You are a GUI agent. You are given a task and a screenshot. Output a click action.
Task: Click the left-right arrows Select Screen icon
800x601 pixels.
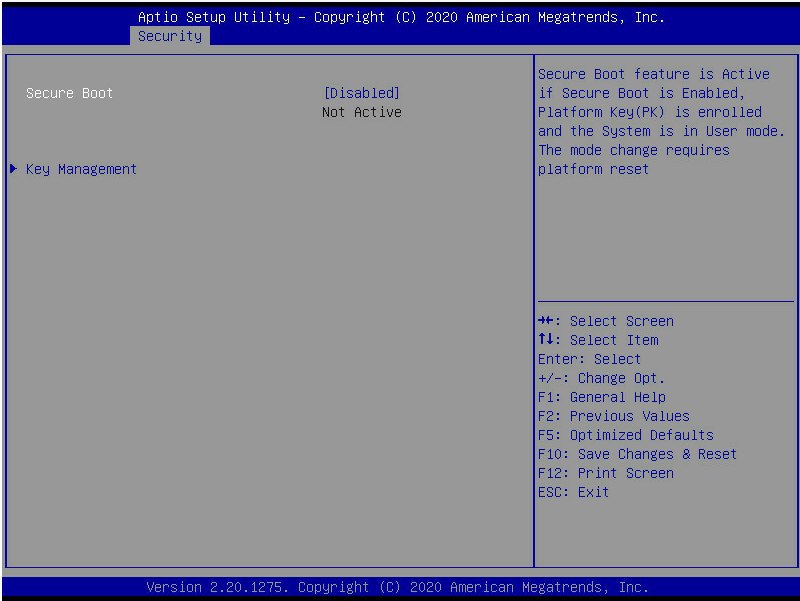[x=545, y=320]
